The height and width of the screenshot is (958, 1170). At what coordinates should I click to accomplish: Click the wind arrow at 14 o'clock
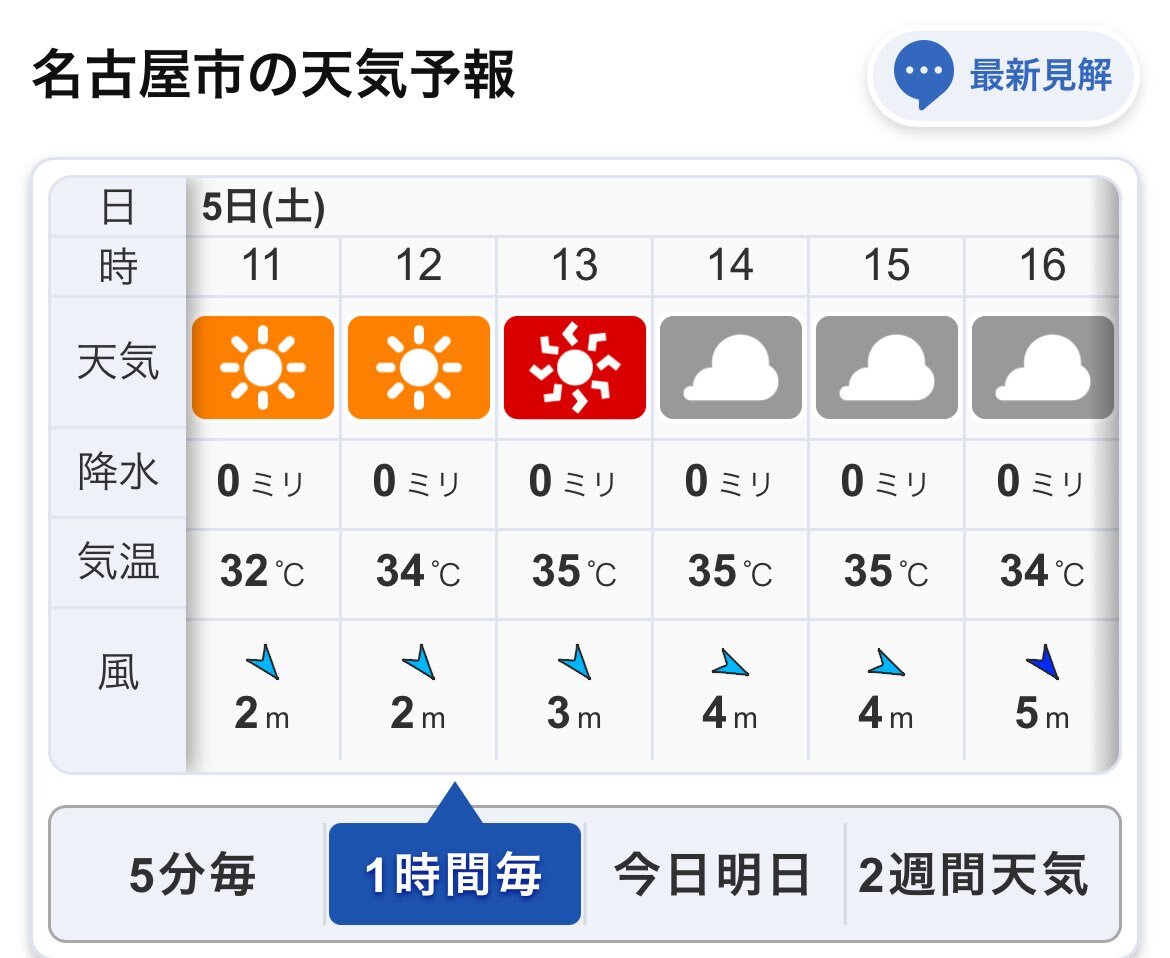coord(730,663)
